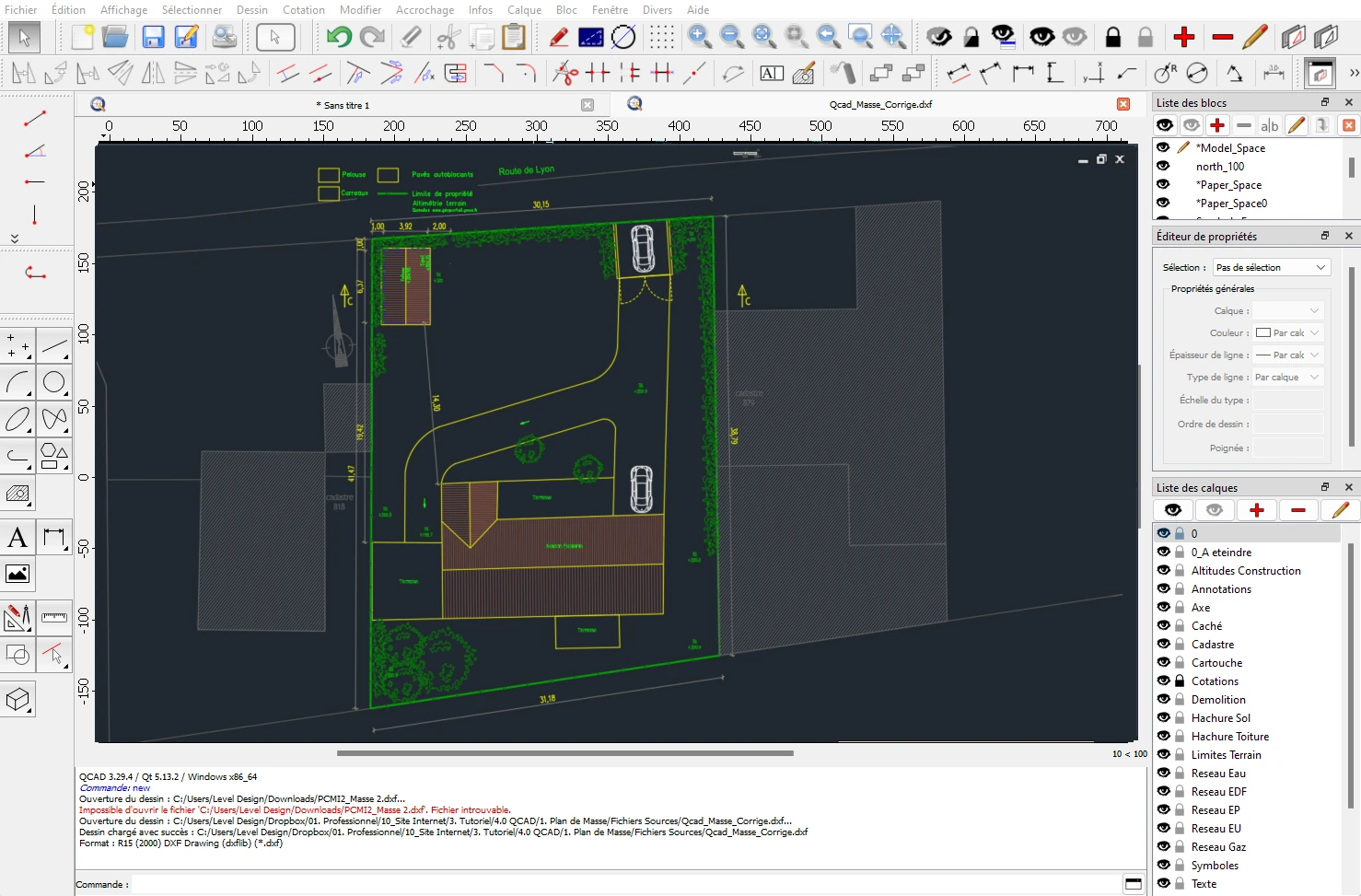The width and height of the screenshot is (1361, 896).
Task: Expand the left toolbar overflow chevron
Action: 14,239
